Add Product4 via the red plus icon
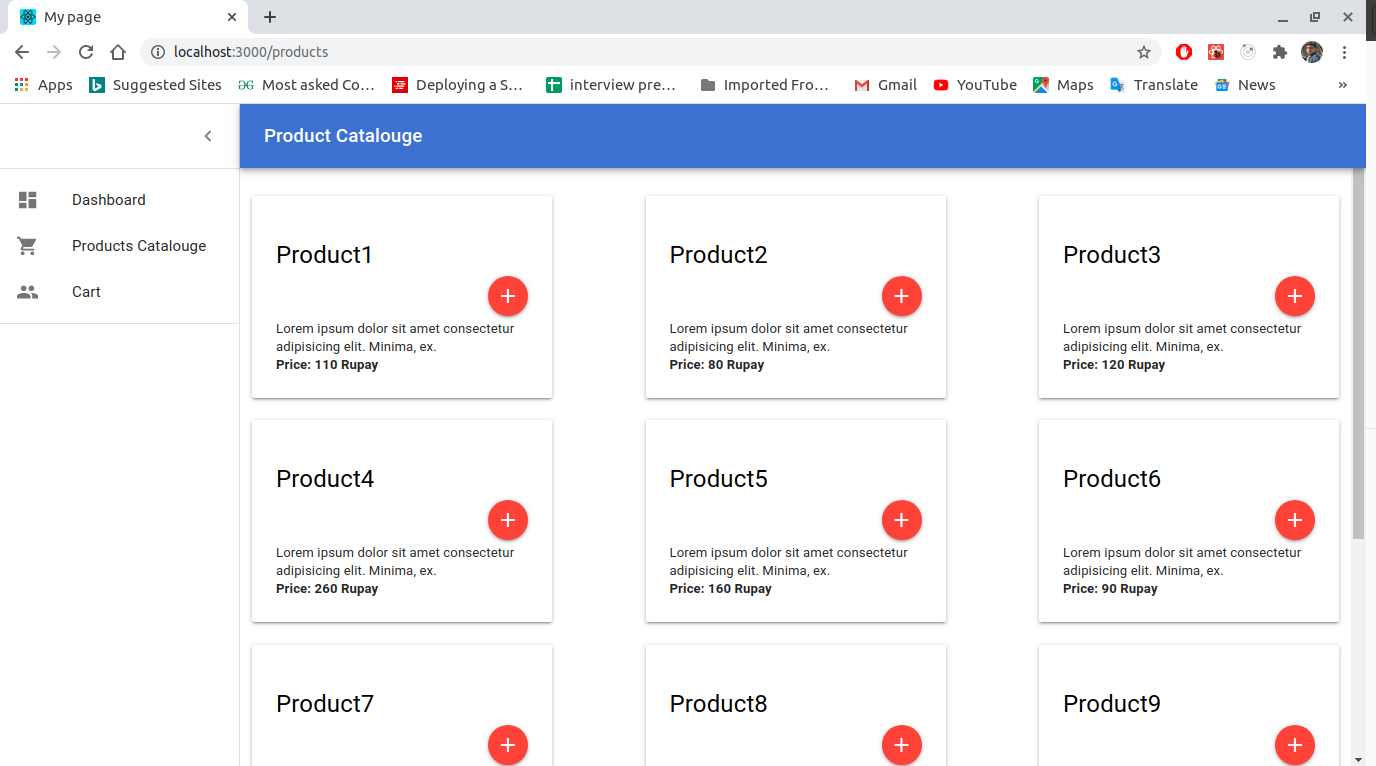The width and height of the screenshot is (1376, 766). click(508, 520)
